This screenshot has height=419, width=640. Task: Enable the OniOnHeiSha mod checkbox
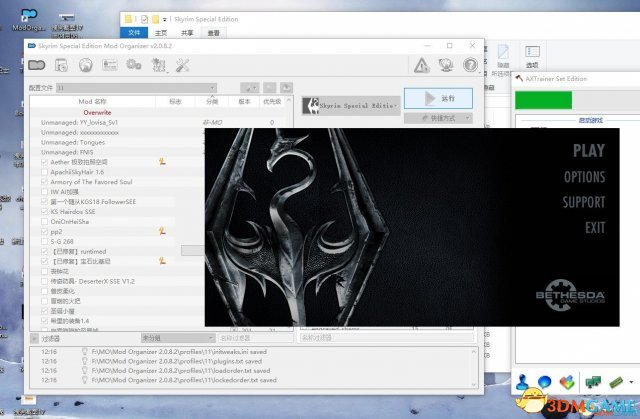pyautogui.click(x=44, y=222)
